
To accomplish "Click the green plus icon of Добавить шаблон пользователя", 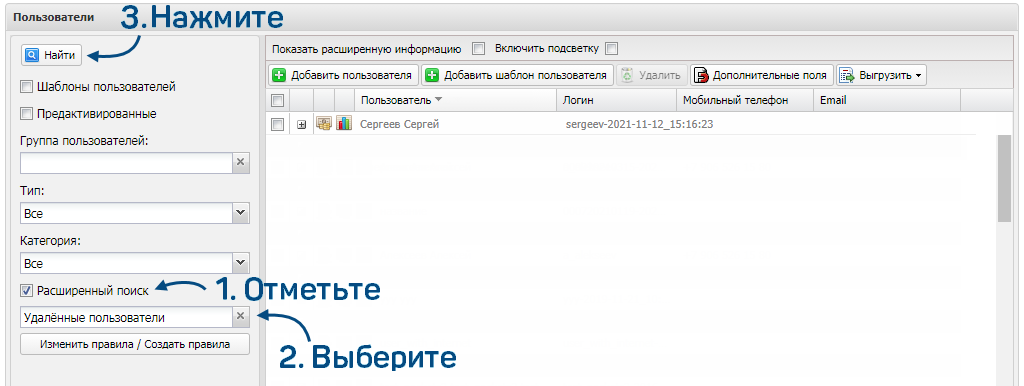I will click(432, 75).
